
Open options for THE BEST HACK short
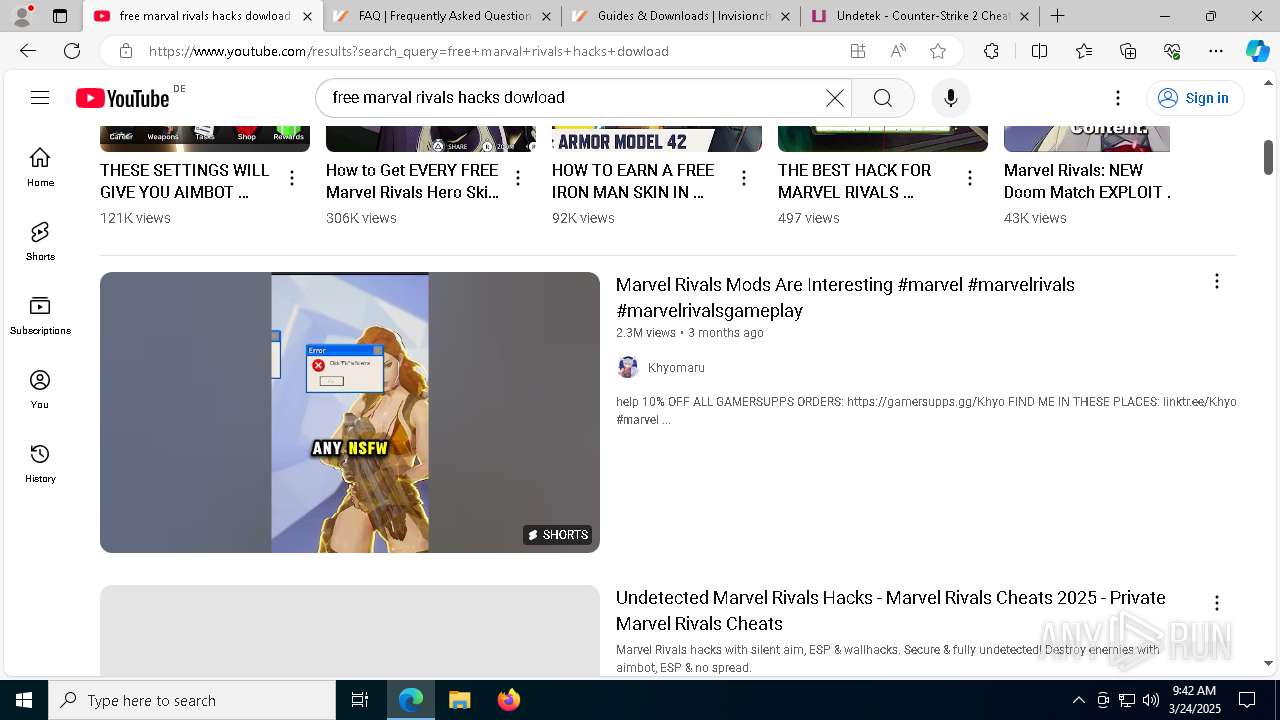coord(970,178)
